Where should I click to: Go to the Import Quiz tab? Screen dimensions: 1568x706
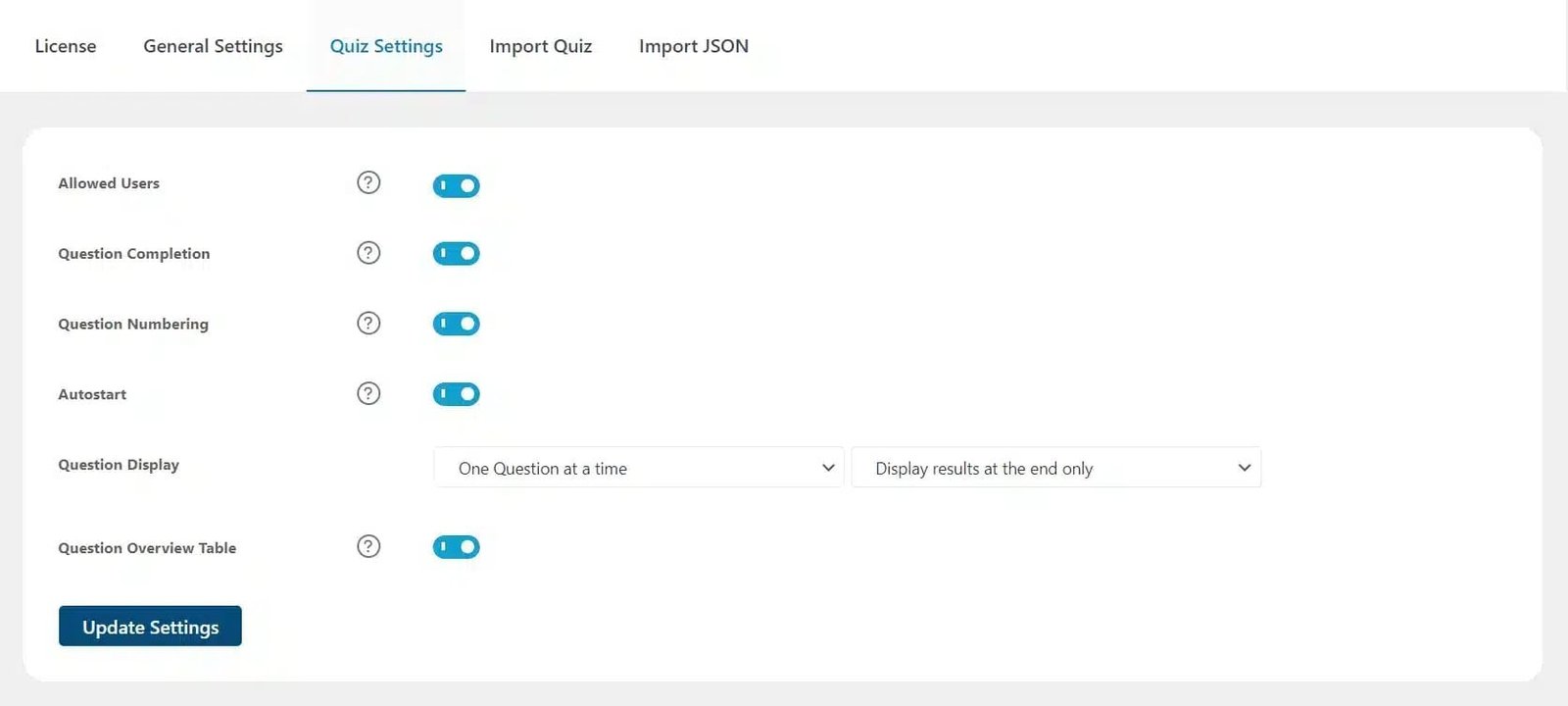coord(541,46)
